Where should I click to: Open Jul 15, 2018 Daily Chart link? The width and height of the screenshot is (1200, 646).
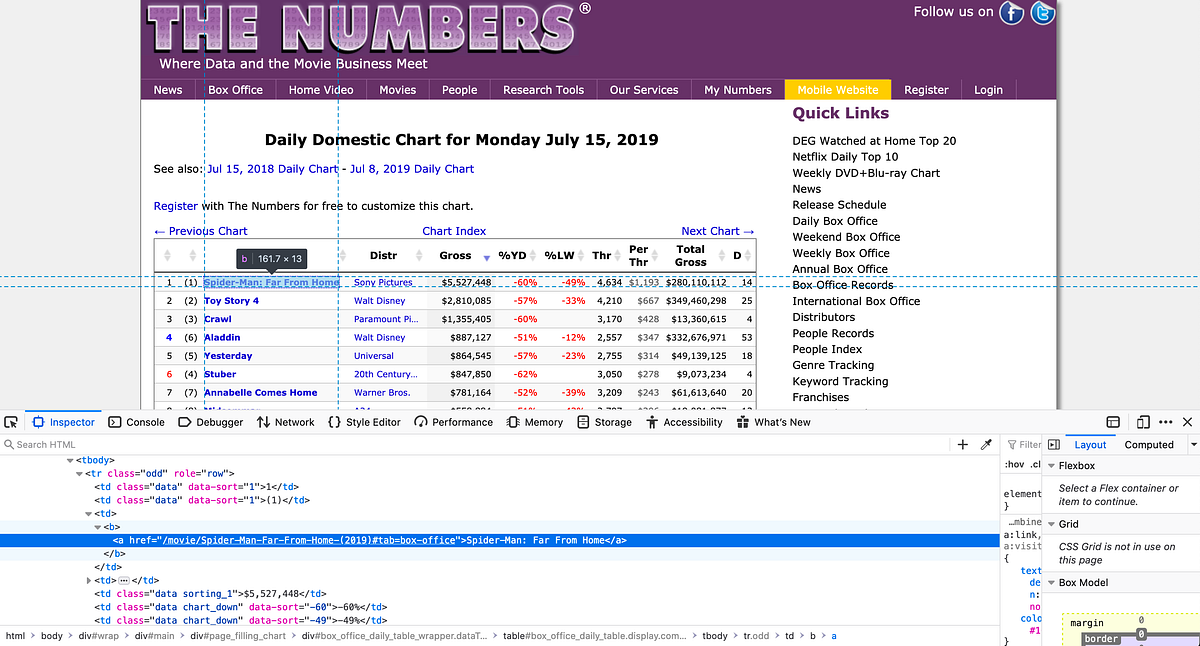[x=273, y=169]
